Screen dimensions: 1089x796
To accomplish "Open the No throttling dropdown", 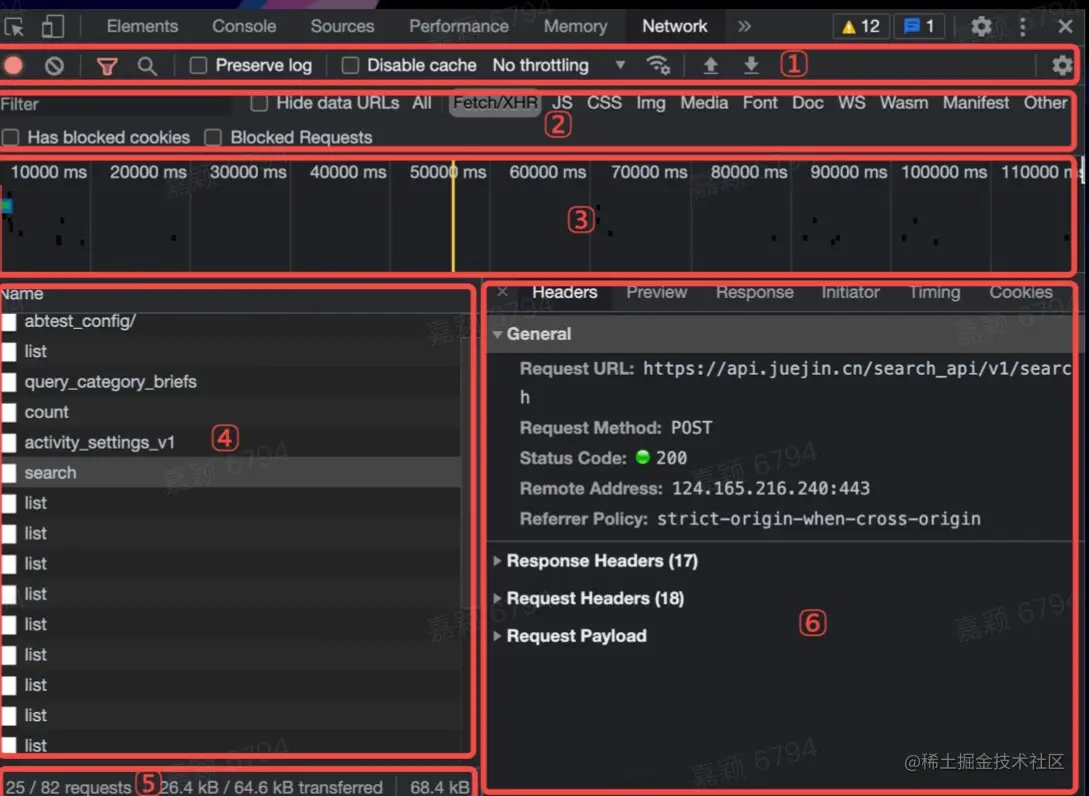I will coord(559,65).
